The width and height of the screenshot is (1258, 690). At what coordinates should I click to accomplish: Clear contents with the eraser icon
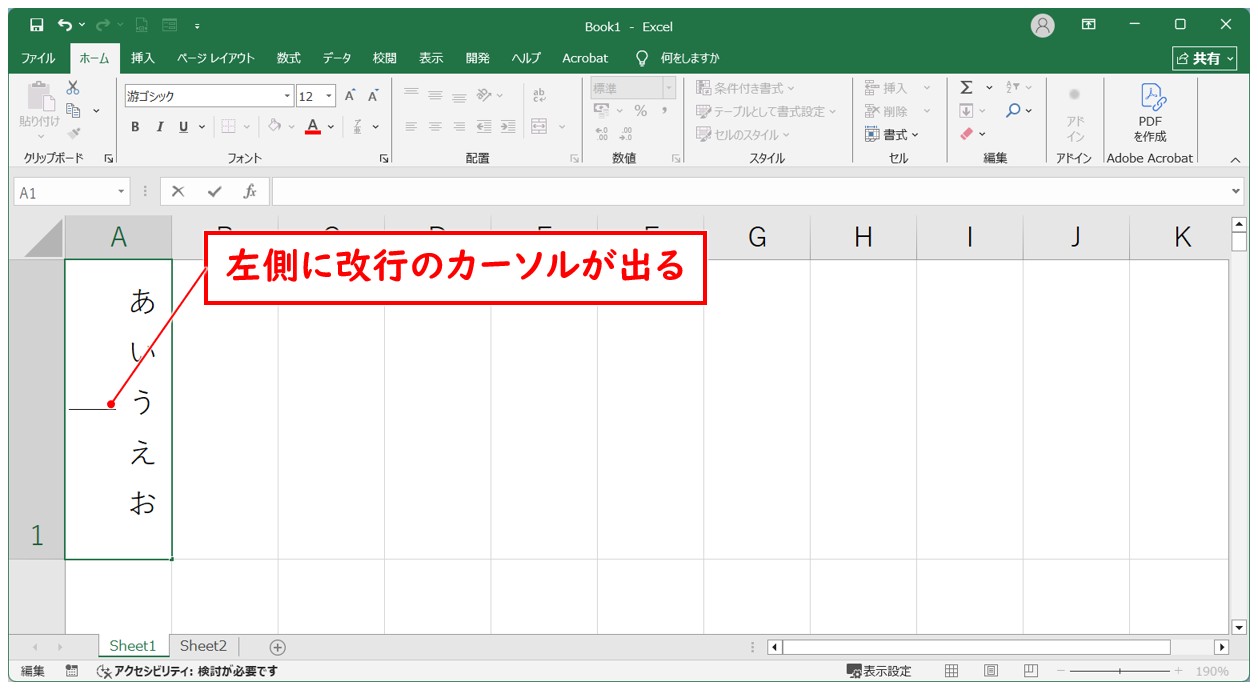966,134
